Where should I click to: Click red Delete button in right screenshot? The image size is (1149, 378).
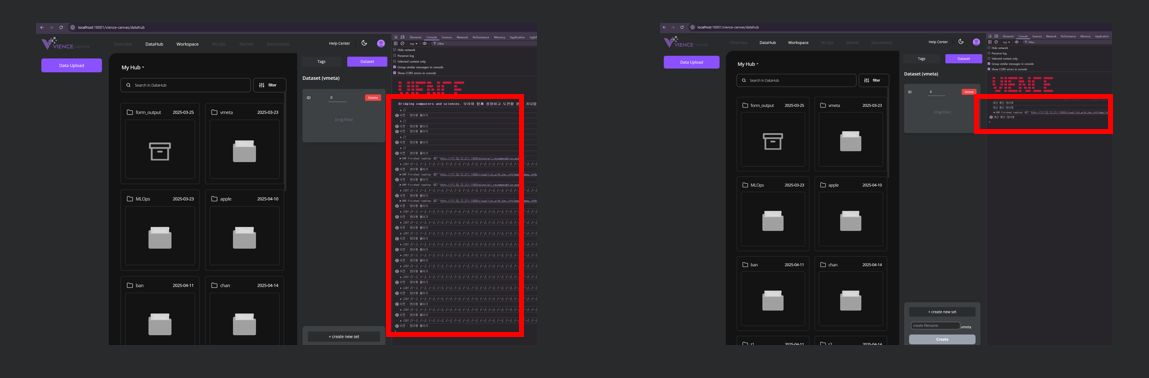tap(969, 92)
